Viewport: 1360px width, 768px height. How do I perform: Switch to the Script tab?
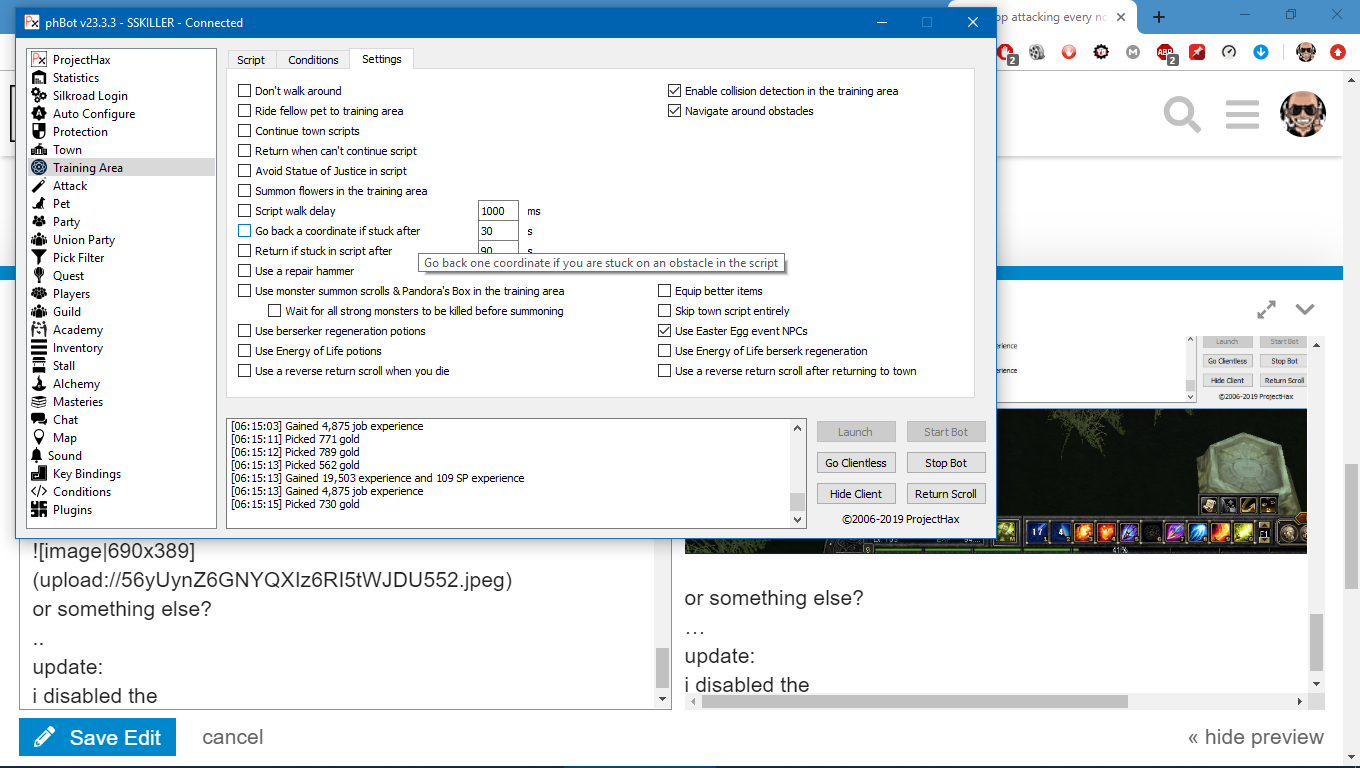[251, 60]
